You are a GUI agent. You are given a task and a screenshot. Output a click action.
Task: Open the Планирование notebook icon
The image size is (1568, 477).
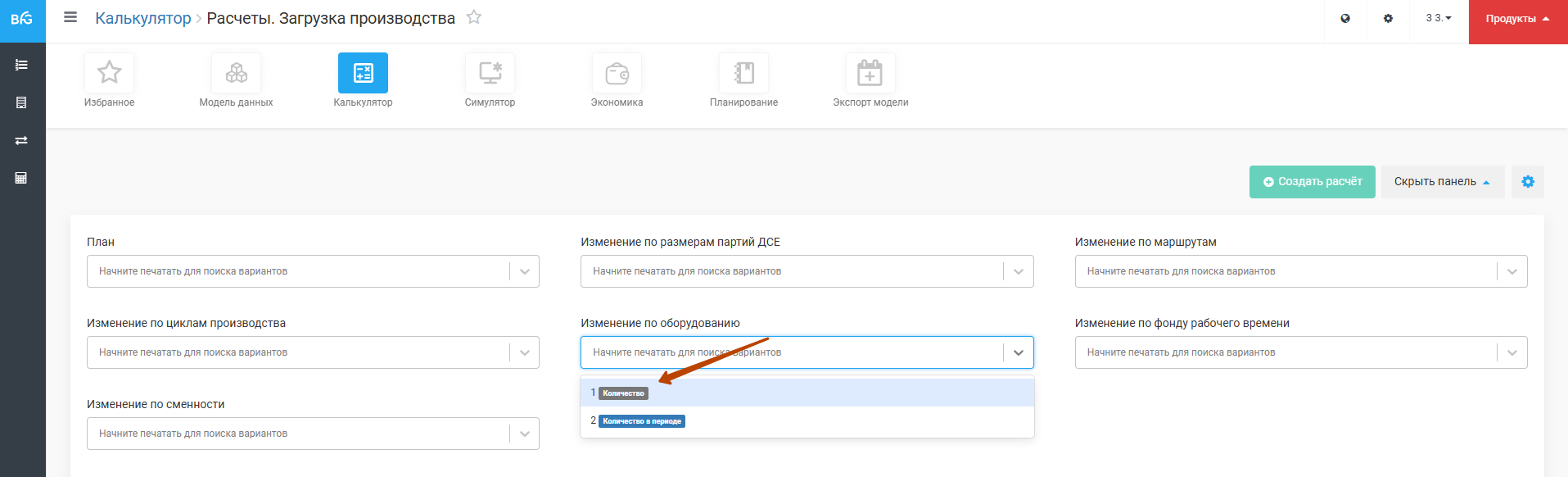coord(743,73)
